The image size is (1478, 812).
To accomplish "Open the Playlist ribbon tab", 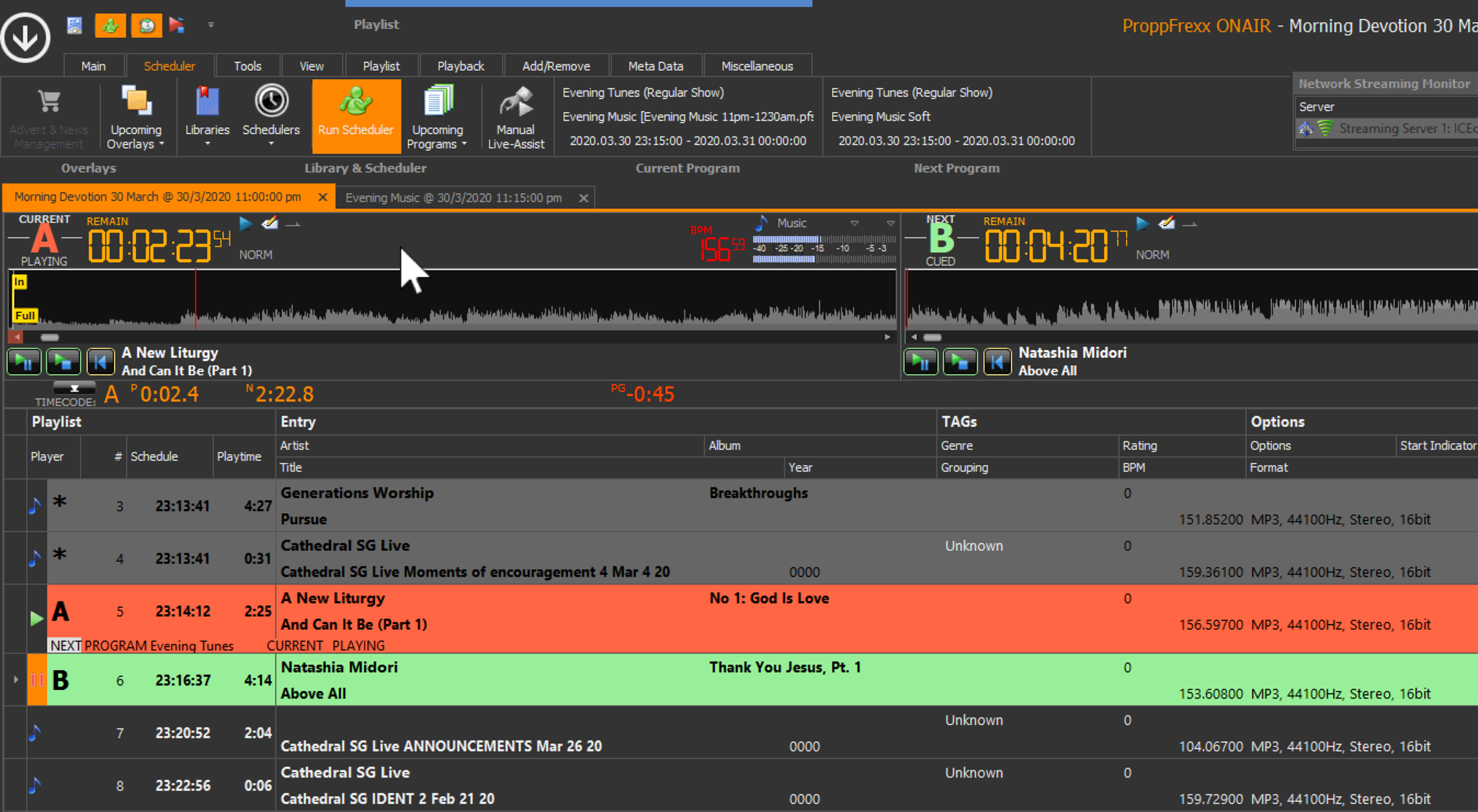I will point(382,66).
